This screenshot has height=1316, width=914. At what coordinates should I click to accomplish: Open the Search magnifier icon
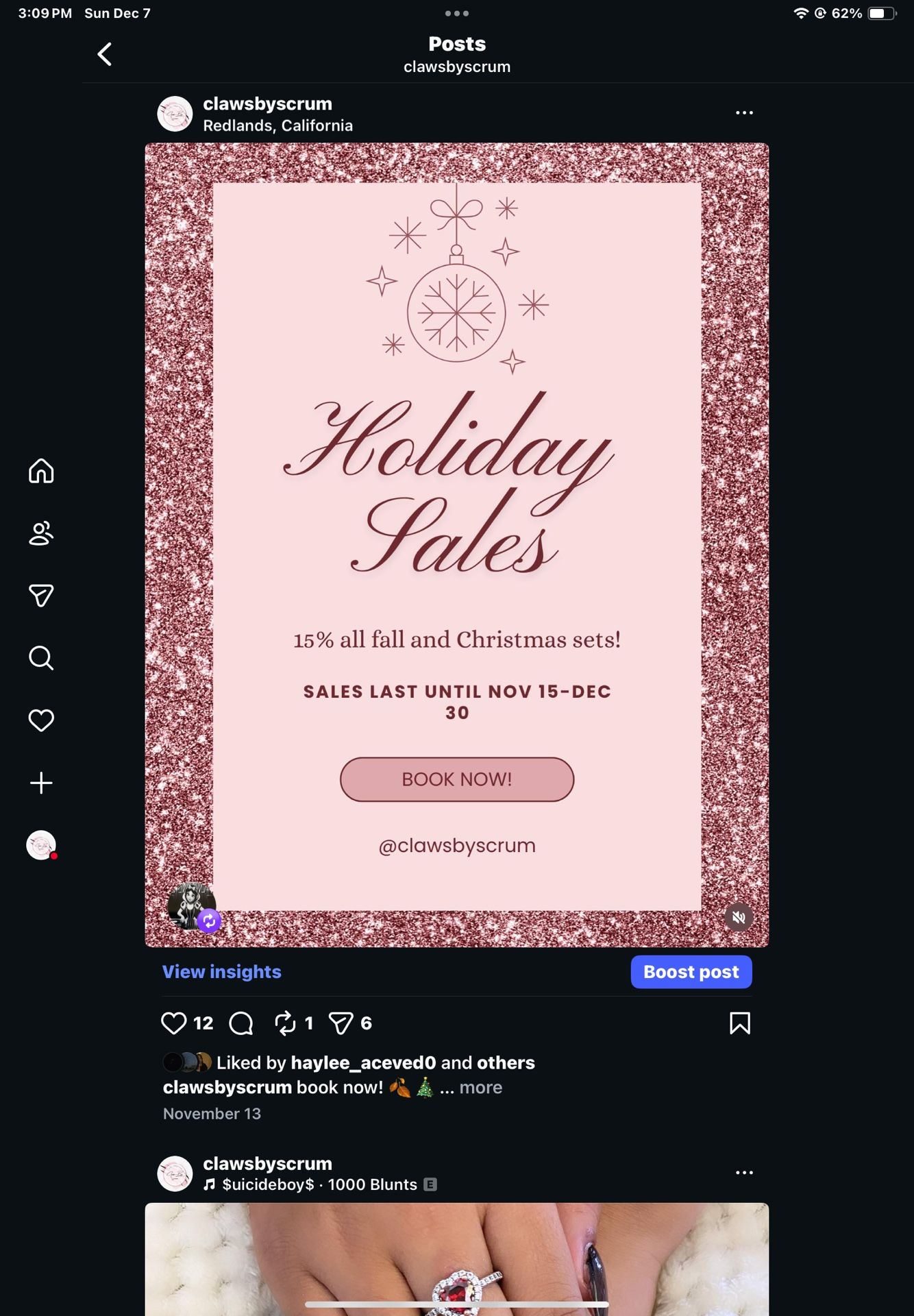tap(41, 658)
